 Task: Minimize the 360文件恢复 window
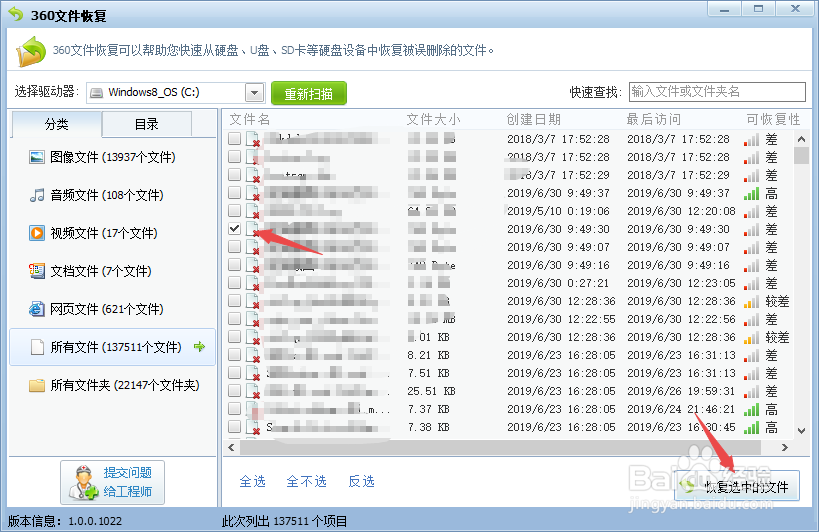(x=724, y=9)
